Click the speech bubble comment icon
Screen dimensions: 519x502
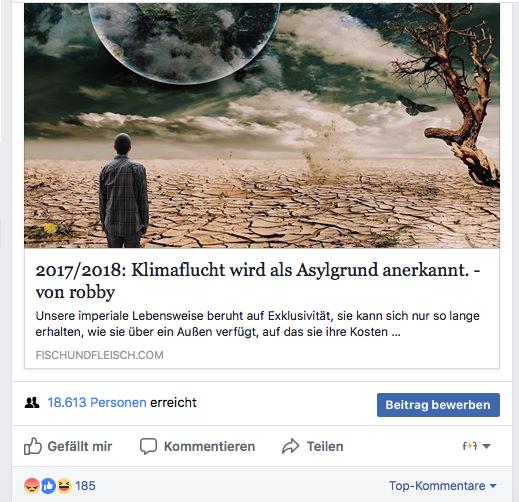pyautogui.click(x=148, y=446)
